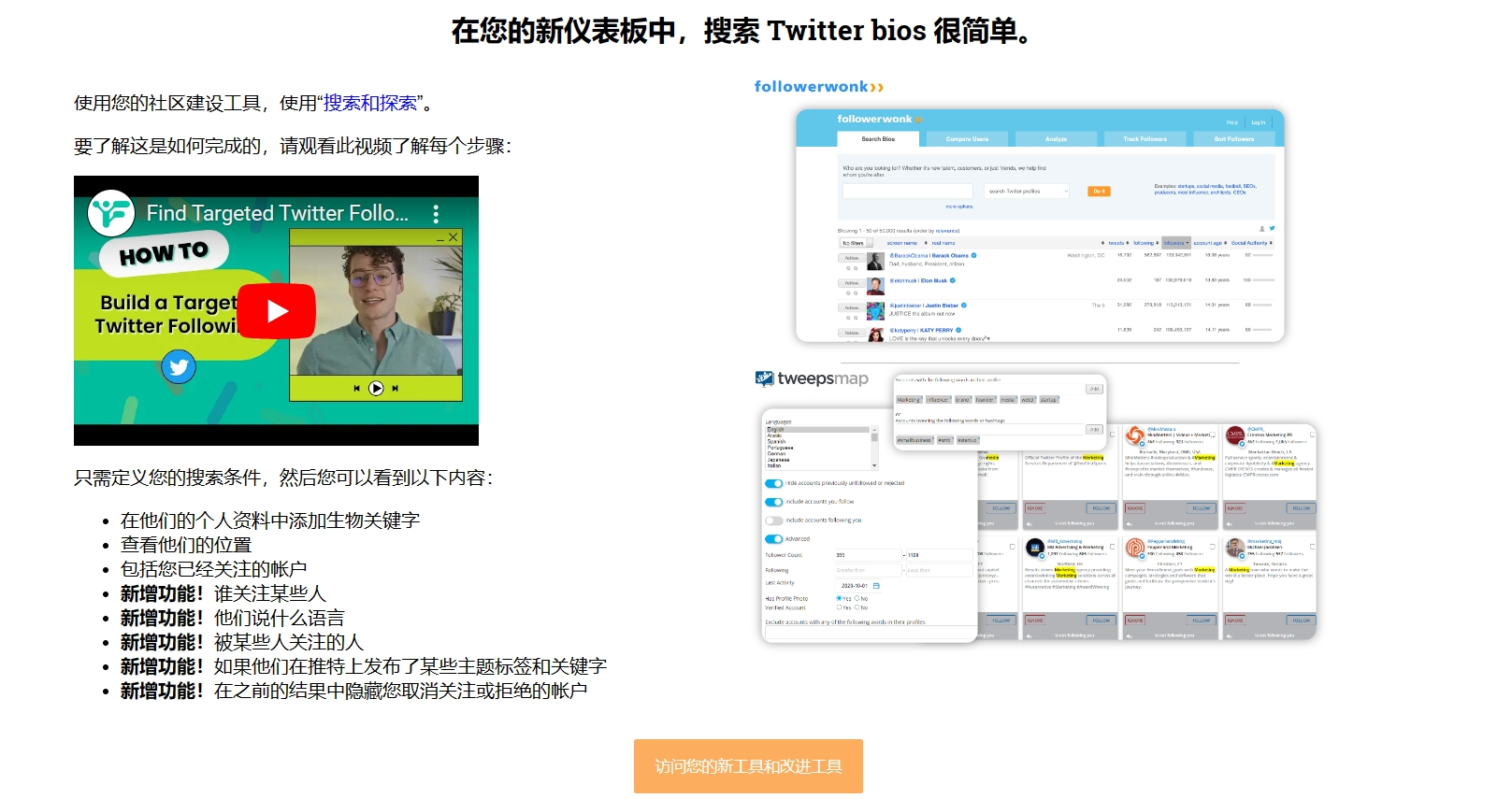Toggle 'Include accounts you follow' switch
Image resolution: width=1512 pixels, height=799 pixels.
pos(774,502)
